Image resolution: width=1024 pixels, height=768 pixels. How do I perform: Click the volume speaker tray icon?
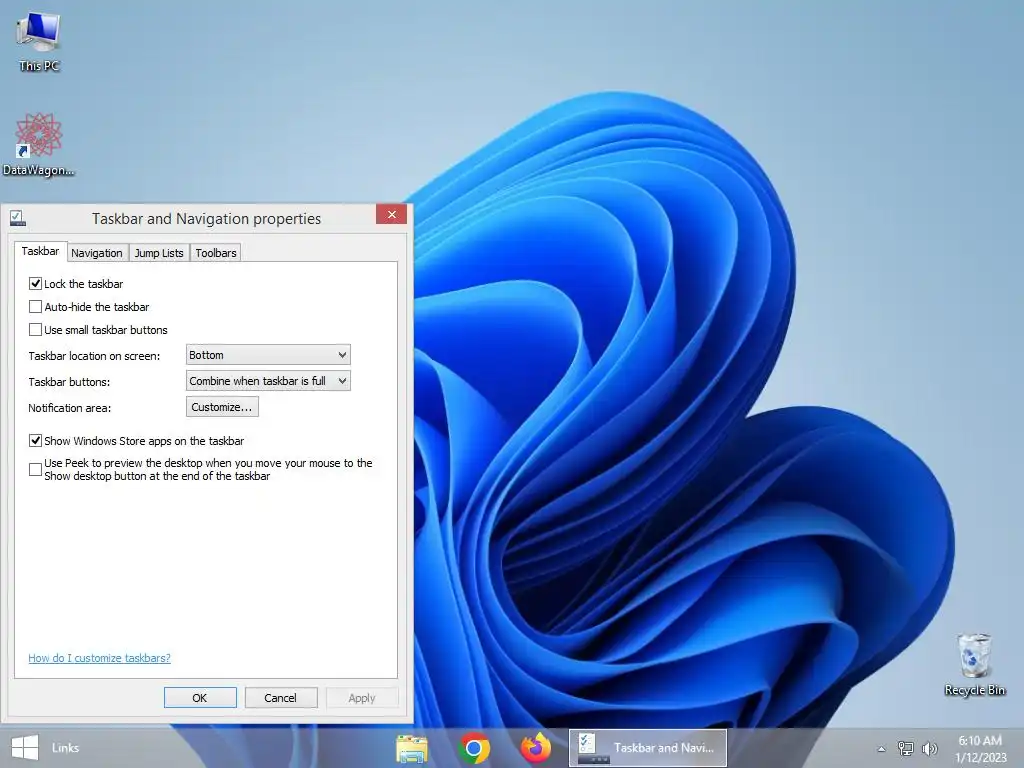pyautogui.click(x=929, y=748)
